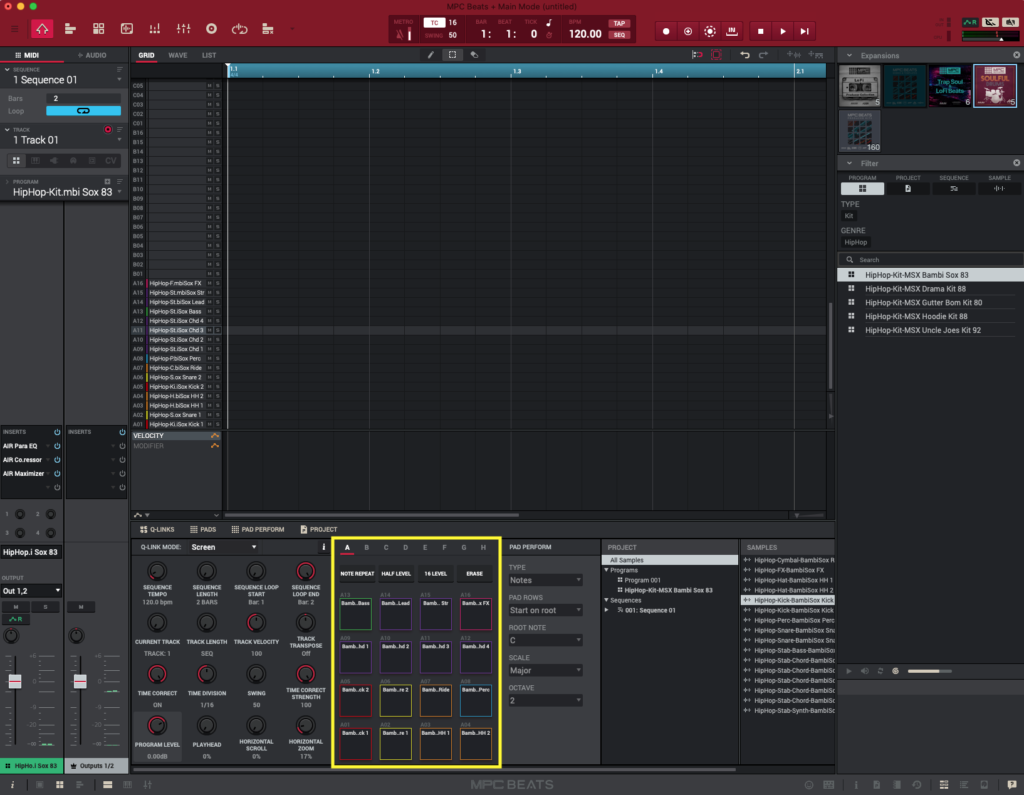The width and height of the screenshot is (1024, 795).
Task: Open the Sample Edit mode icon
Action: tap(127, 29)
